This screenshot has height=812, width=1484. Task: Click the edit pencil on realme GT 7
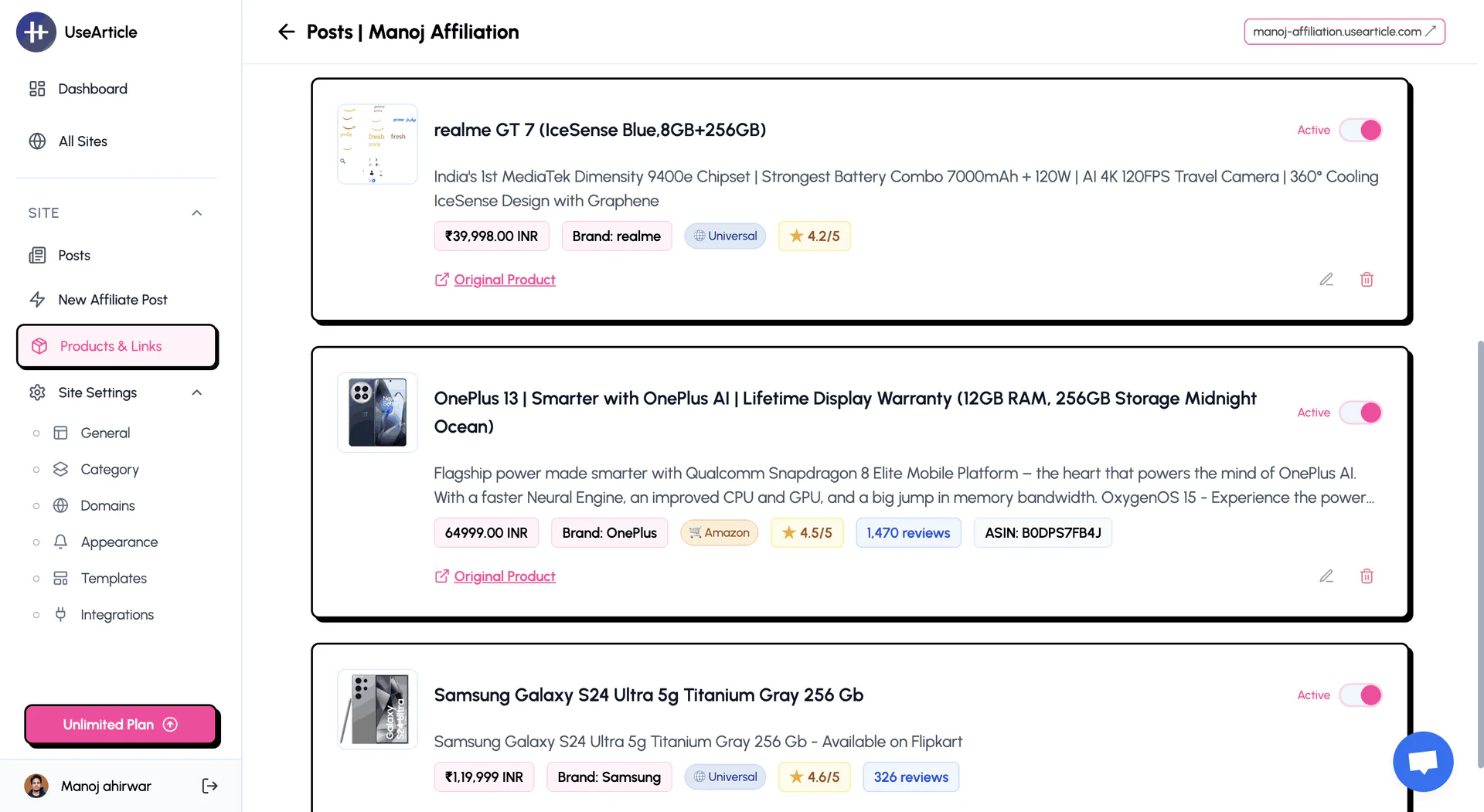click(x=1326, y=279)
